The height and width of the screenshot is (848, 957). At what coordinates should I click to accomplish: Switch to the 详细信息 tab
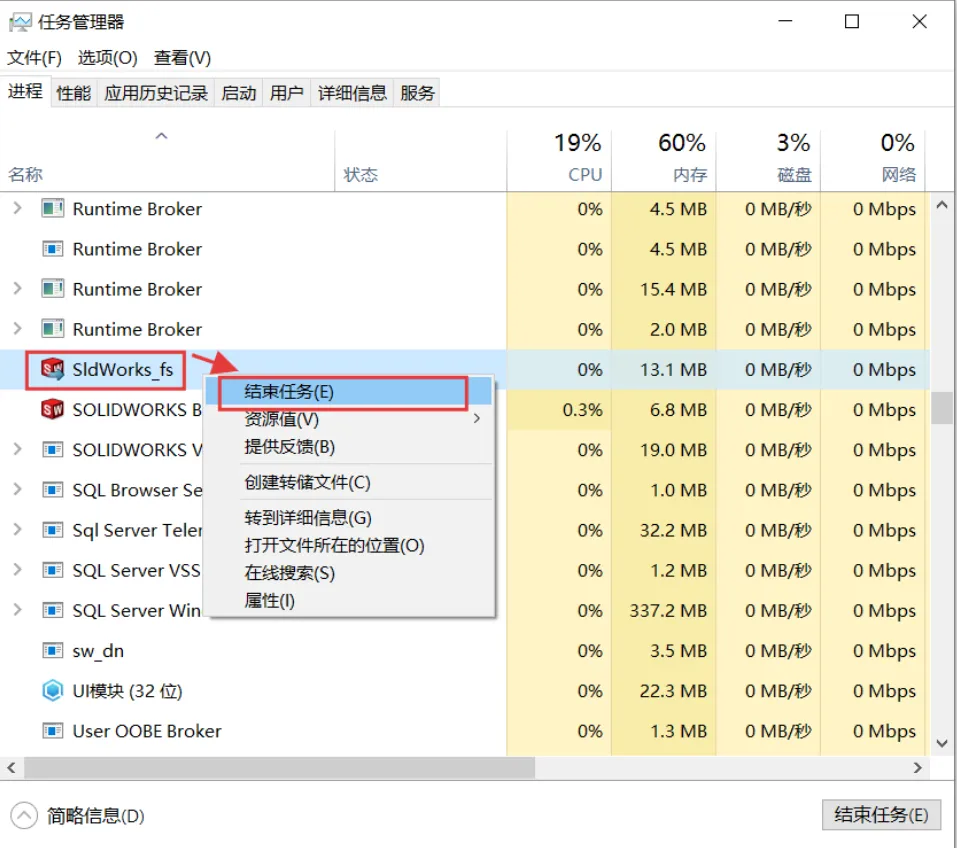point(352,93)
